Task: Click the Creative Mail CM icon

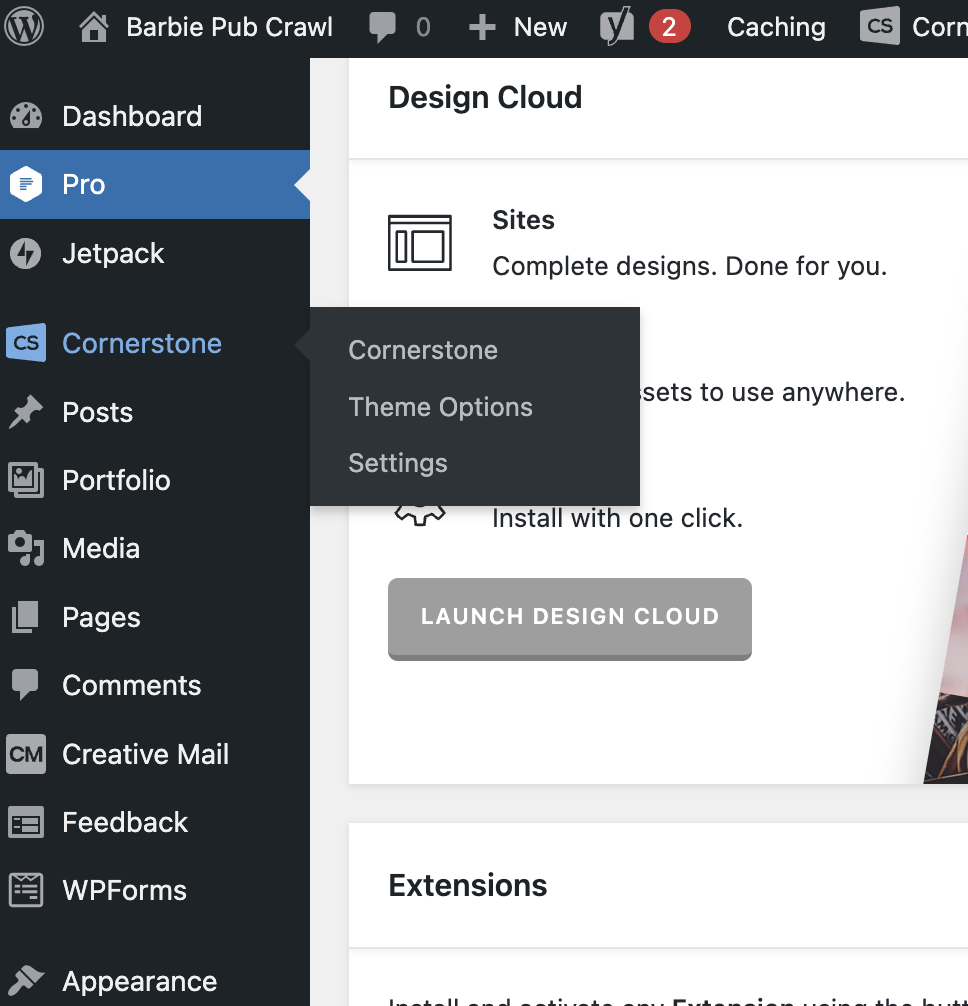Action: point(25,754)
